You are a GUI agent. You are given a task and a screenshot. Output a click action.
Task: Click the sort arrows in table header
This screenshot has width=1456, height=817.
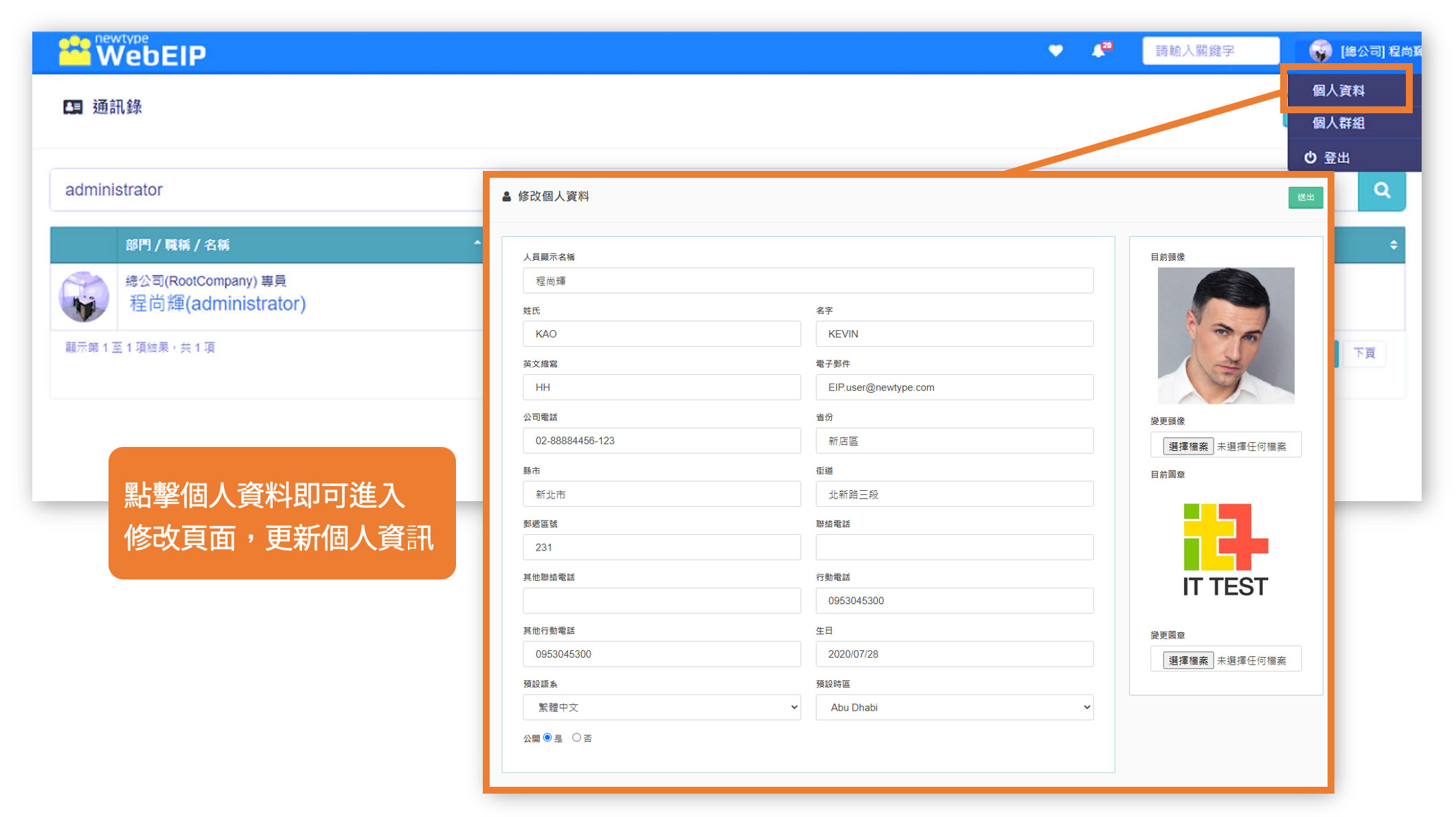click(1394, 245)
